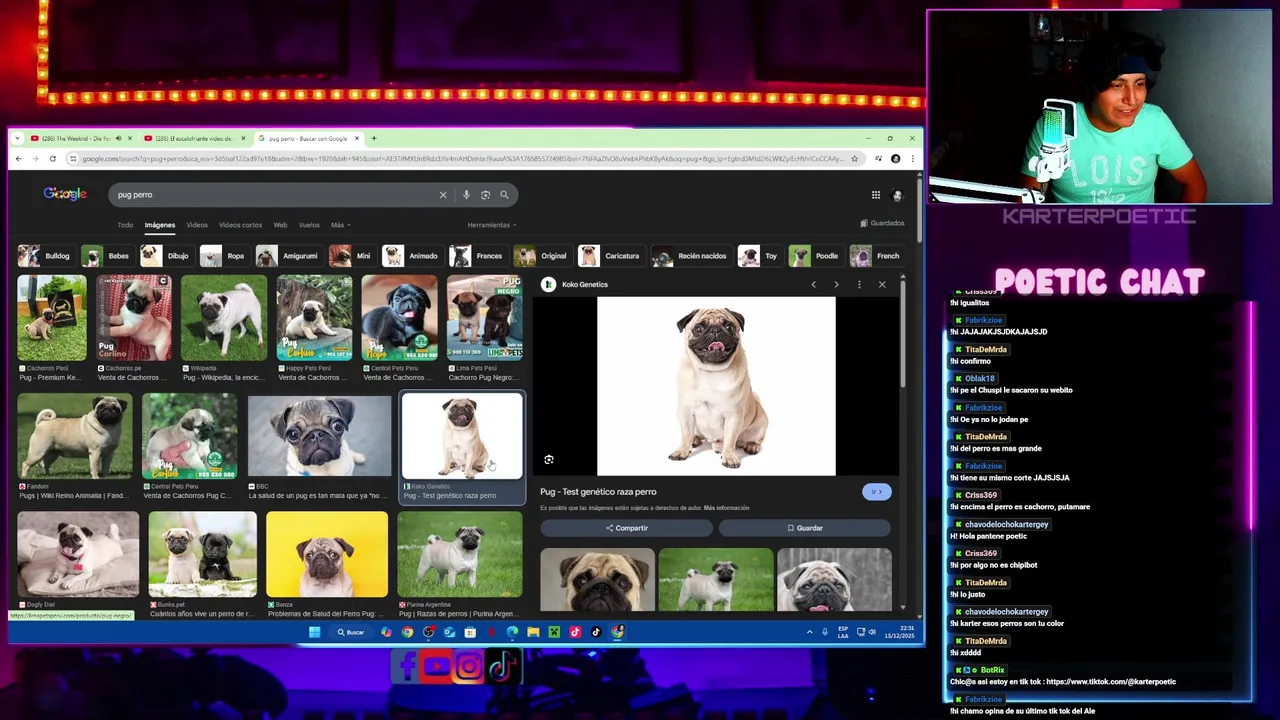Click the 'Guardar' save button
The width and height of the screenshot is (1280, 720).
(805, 528)
